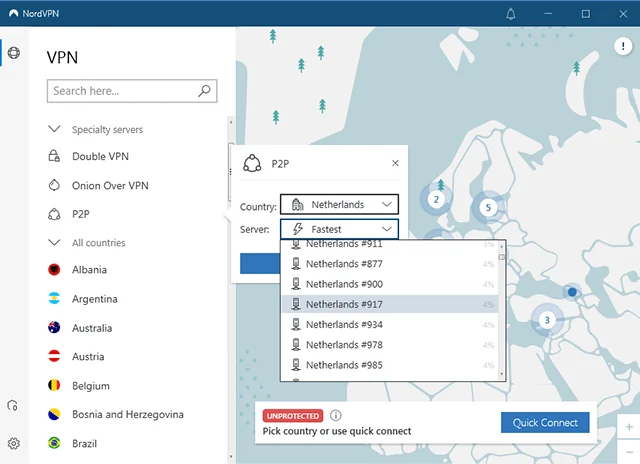
Task: Select Netherlands #985 server
Action: point(390,365)
